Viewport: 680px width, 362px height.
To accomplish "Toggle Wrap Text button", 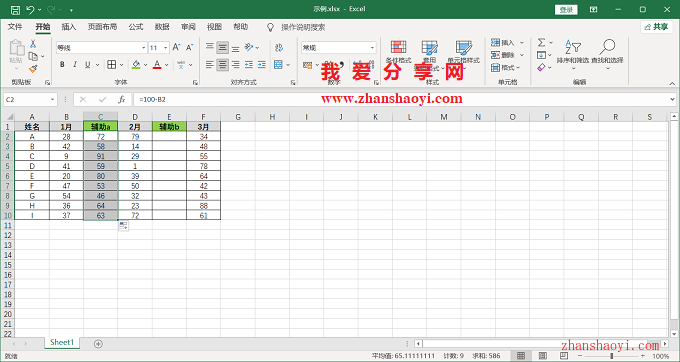I will [279, 47].
